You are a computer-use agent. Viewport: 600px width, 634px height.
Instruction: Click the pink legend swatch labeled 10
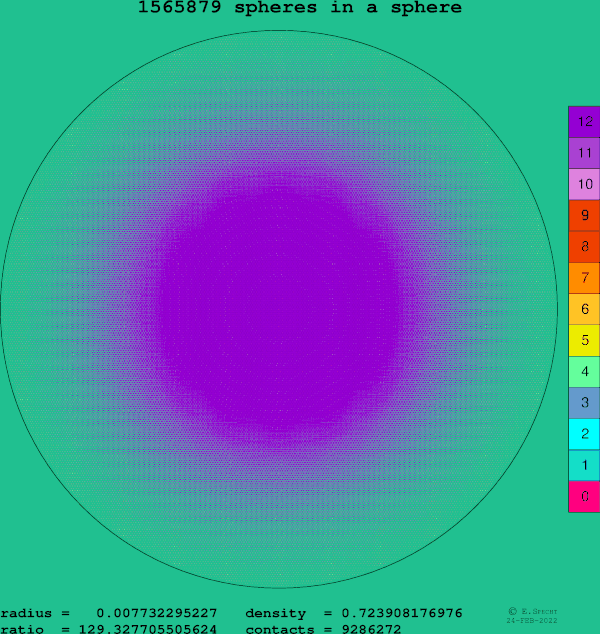pyautogui.click(x=584, y=184)
